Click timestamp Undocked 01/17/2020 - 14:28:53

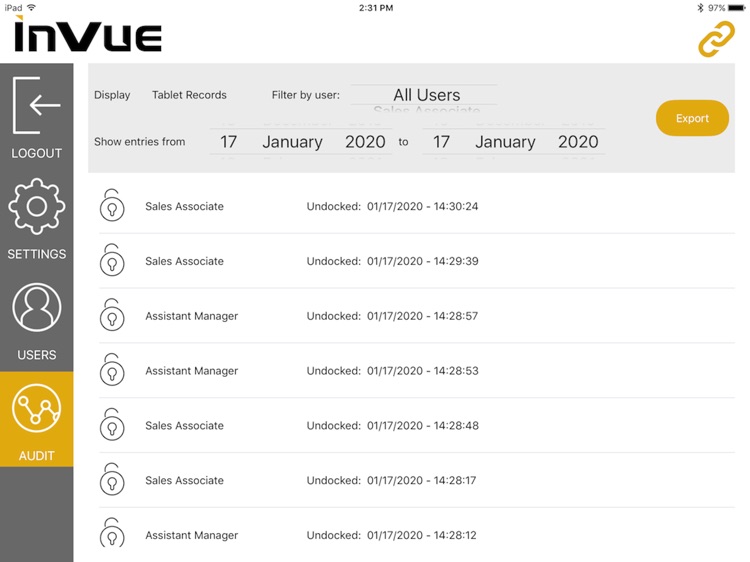[392, 371]
